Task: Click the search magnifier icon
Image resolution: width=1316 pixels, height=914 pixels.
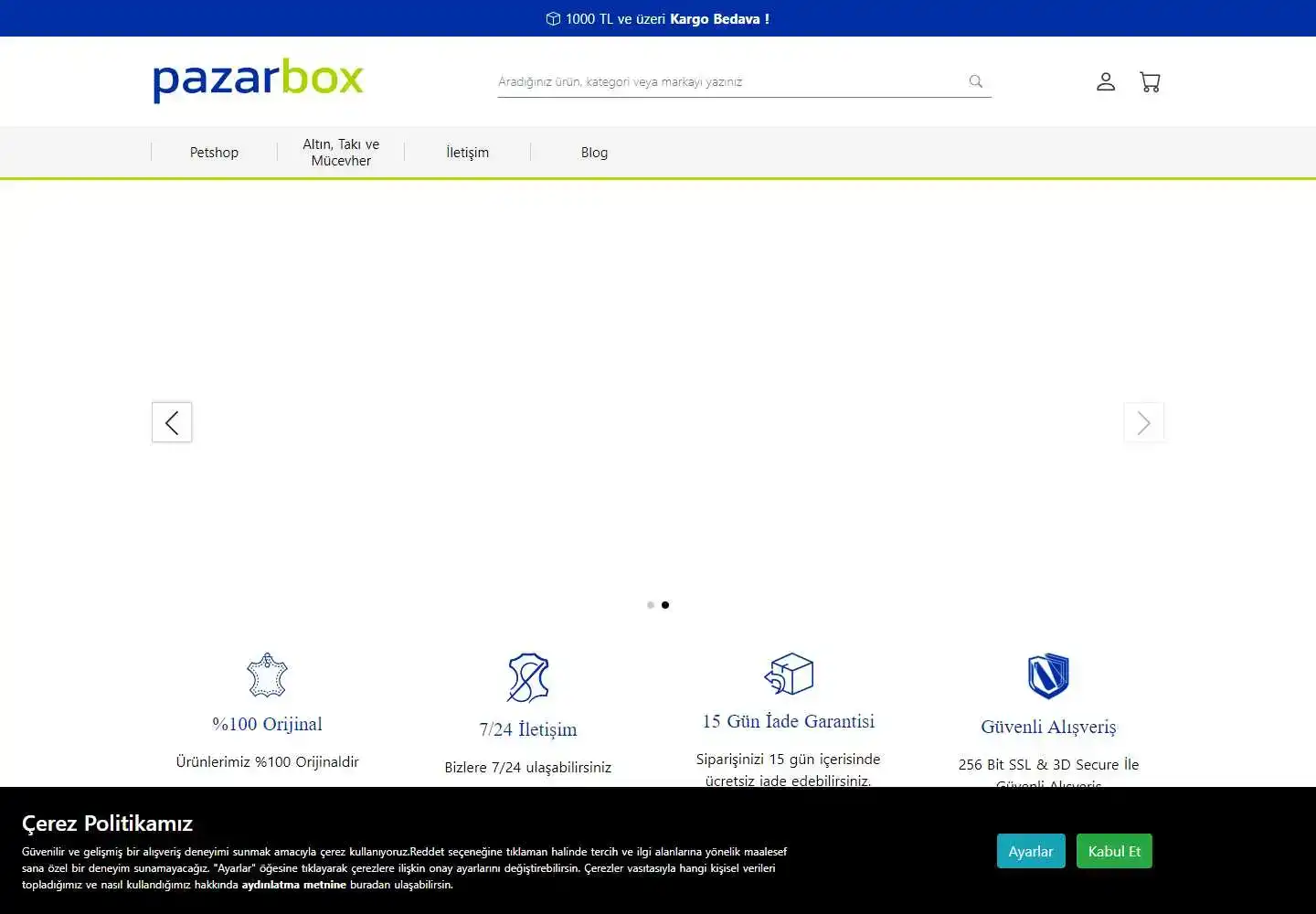Action: coord(976,81)
